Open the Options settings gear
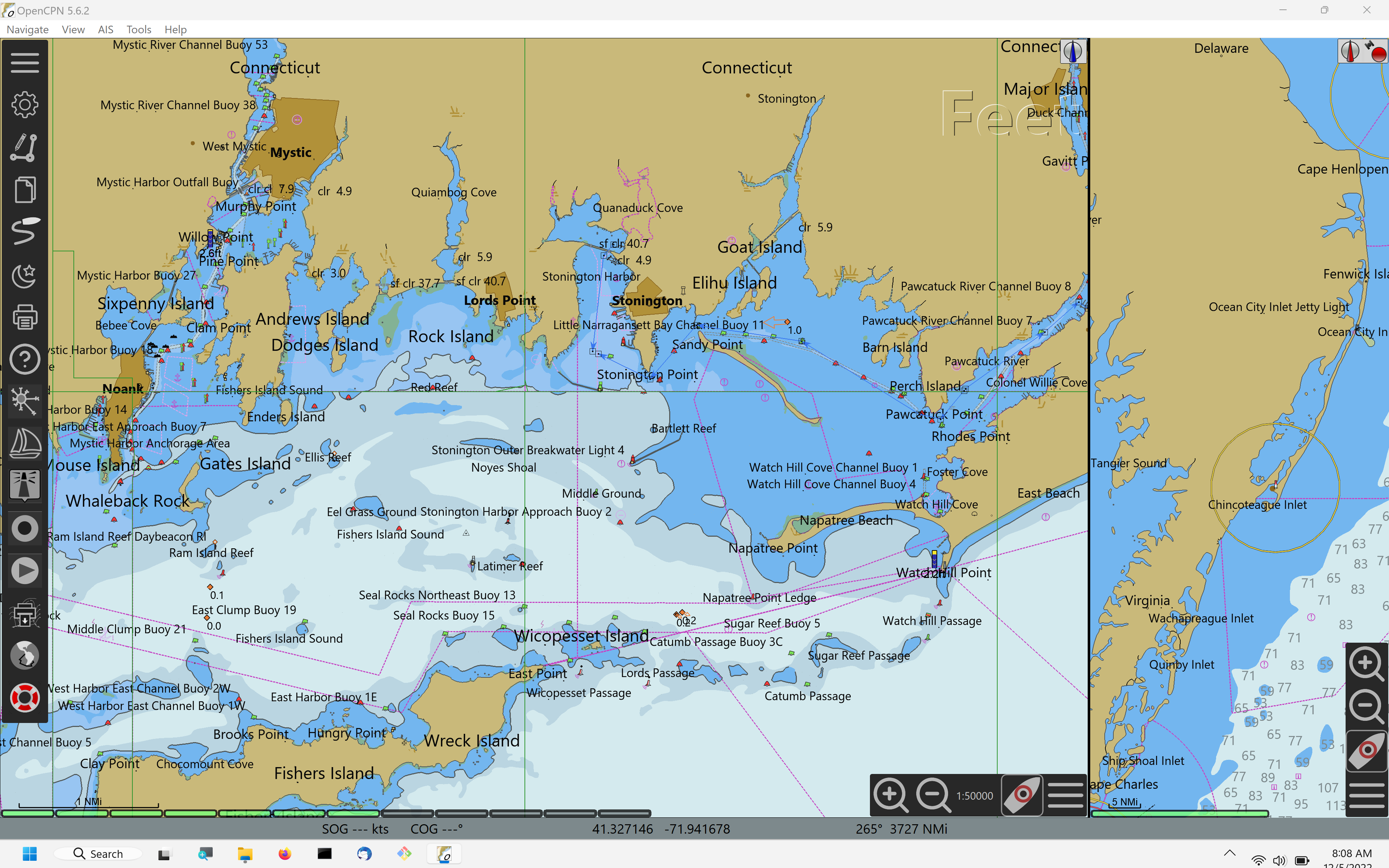This screenshot has height=868, width=1389. point(25,105)
